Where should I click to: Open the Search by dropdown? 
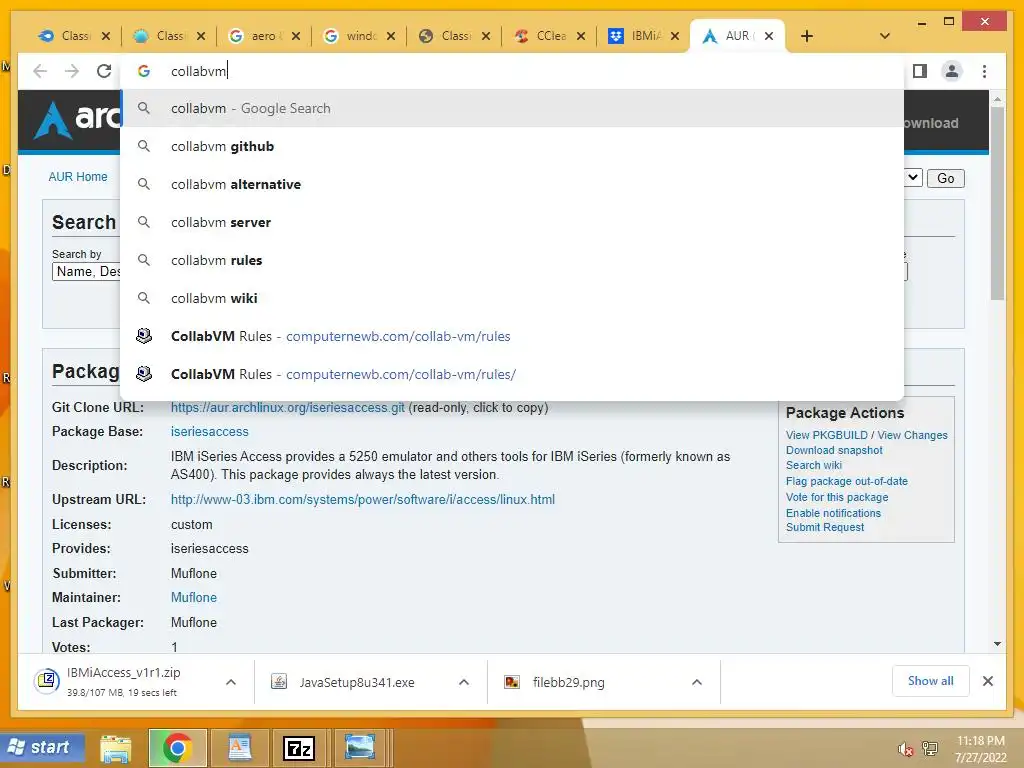[86, 272]
